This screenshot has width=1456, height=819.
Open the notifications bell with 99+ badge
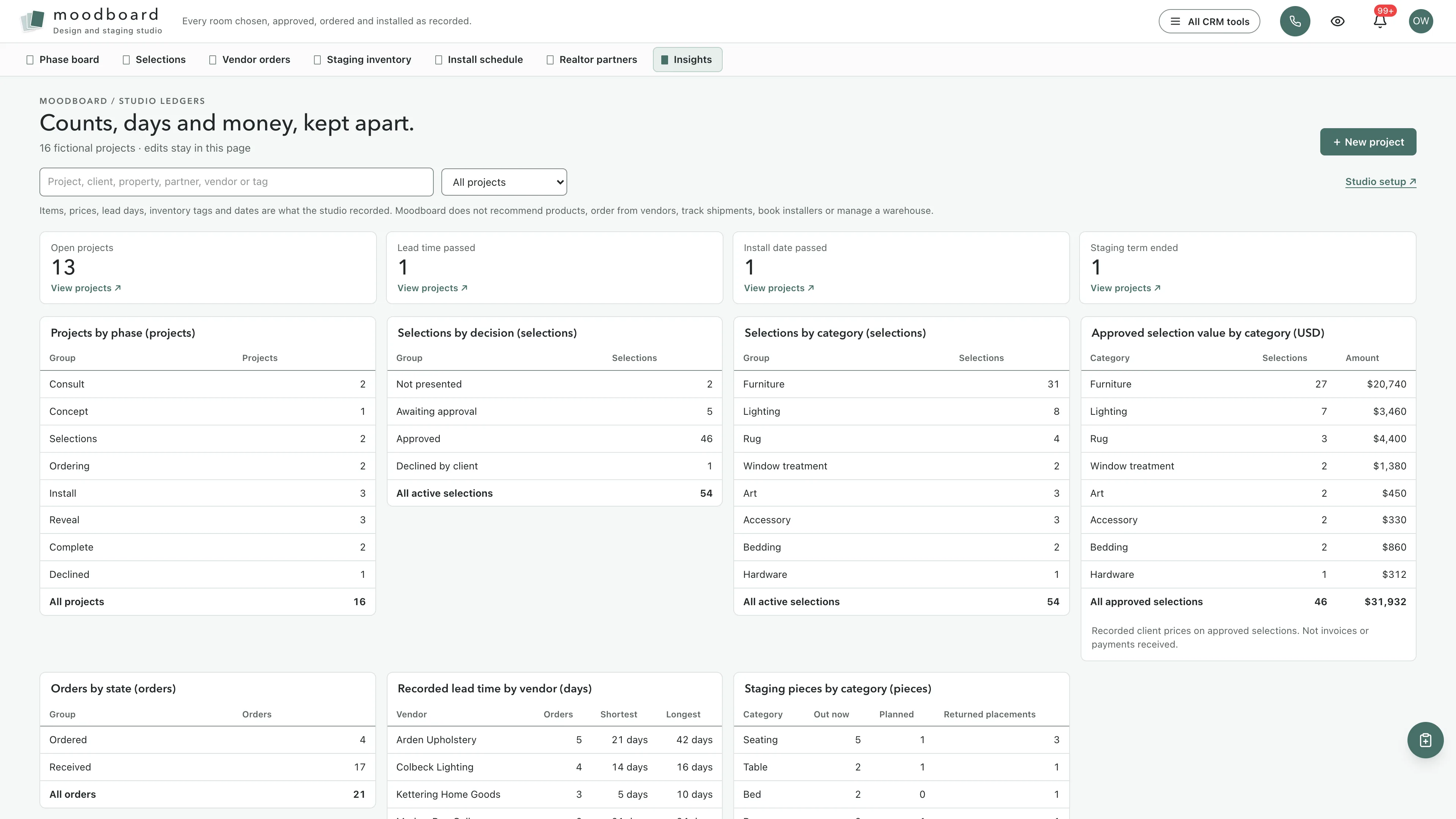pyautogui.click(x=1380, y=22)
